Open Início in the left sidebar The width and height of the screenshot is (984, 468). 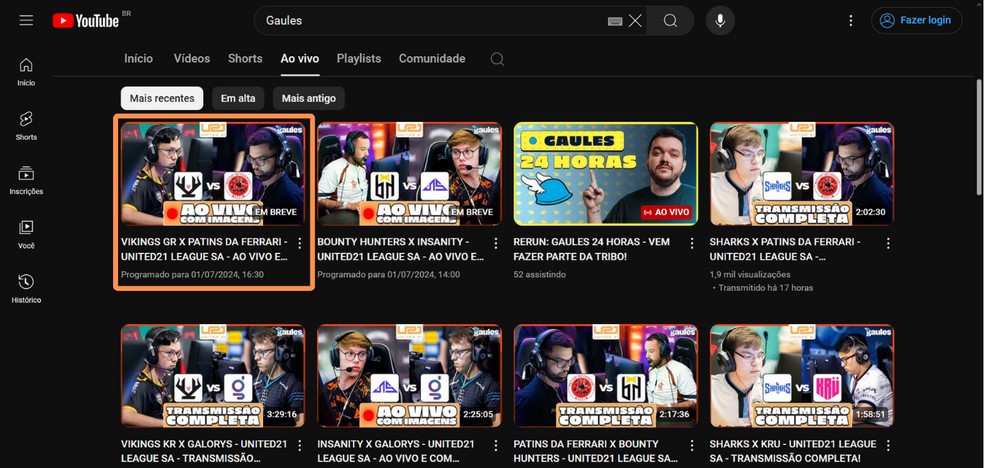[26, 72]
